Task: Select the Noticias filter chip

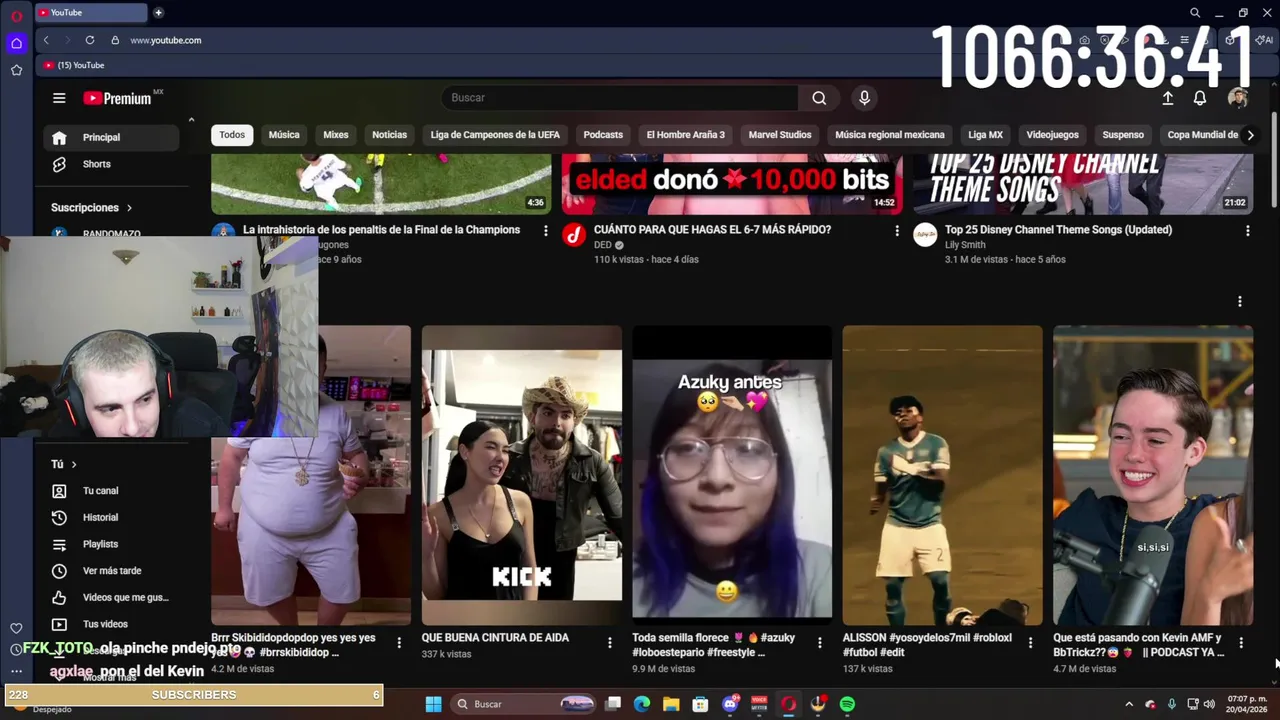Action: tap(390, 135)
